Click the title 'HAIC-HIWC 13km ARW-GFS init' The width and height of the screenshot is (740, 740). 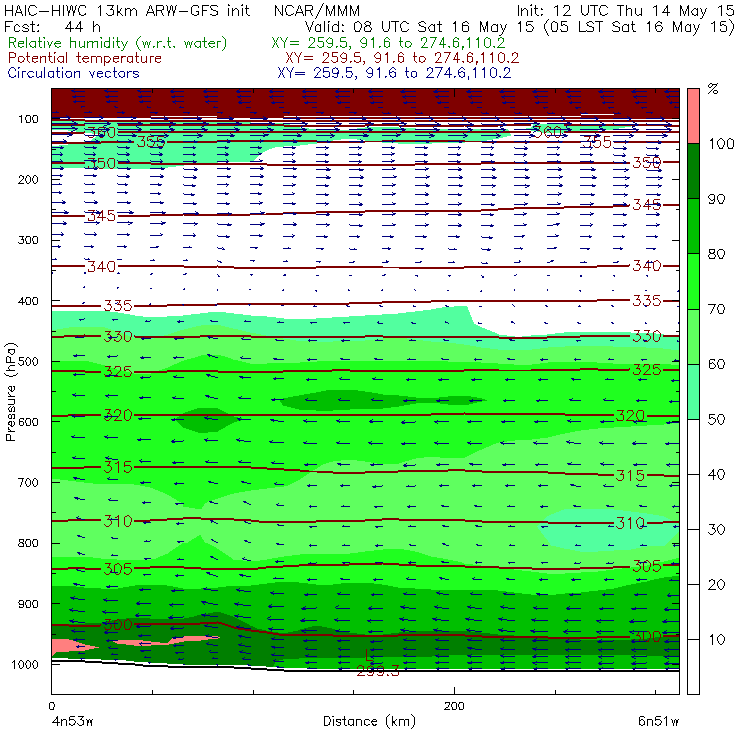coord(127,10)
